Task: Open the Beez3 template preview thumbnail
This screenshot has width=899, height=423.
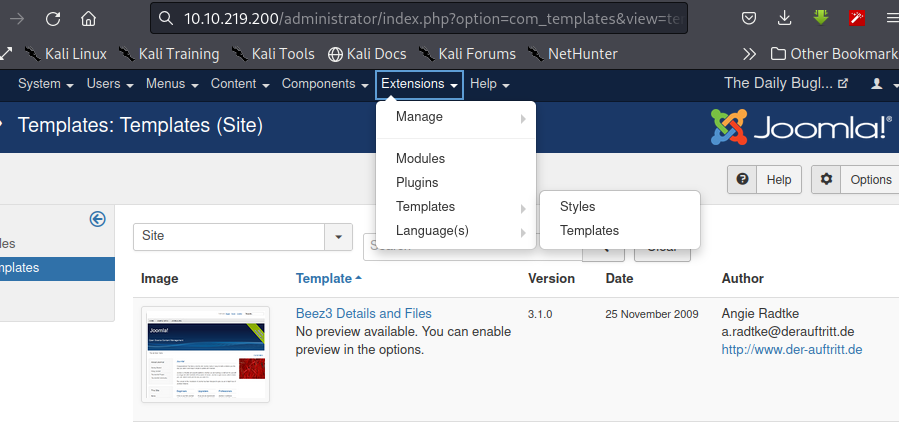Action: click(205, 354)
